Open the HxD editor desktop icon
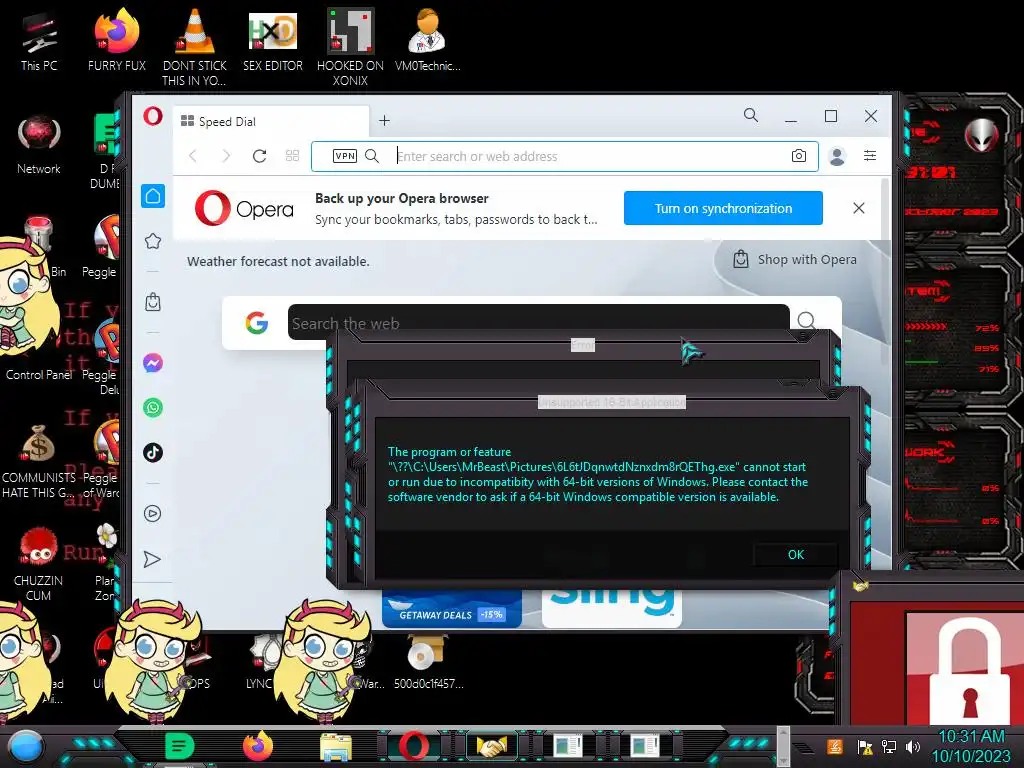The image size is (1024, 768). click(273, 42)
